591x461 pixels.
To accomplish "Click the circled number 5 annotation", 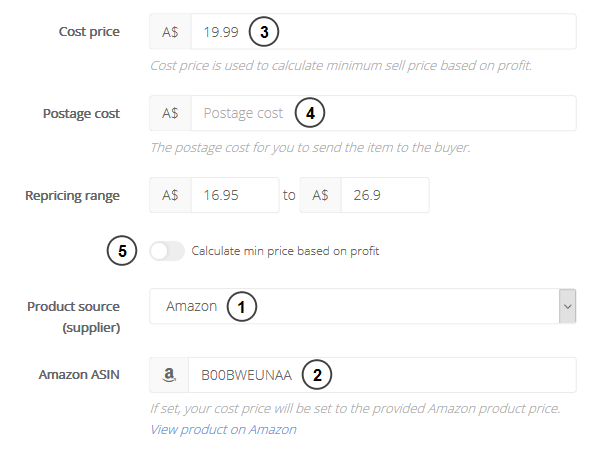I will click(x=122, y=251).
